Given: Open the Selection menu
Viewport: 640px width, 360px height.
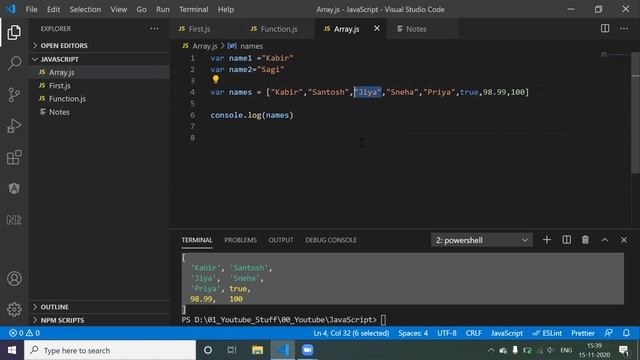Looking at the screenshot, I should [x=85, y=9].
